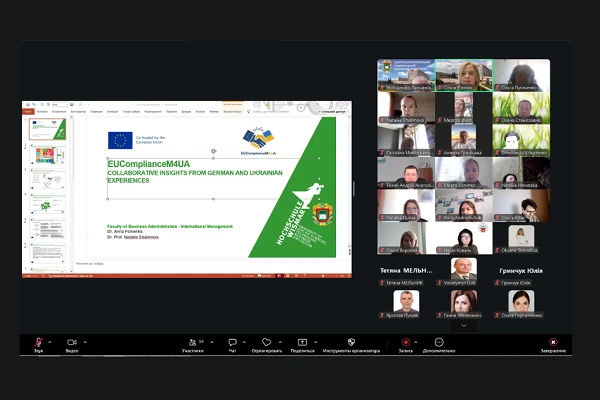This screenshot has height=400, width=600.
Task: Click the highlighted Ольга Фіюник speaker tile
Action: (x=463, y=76)
